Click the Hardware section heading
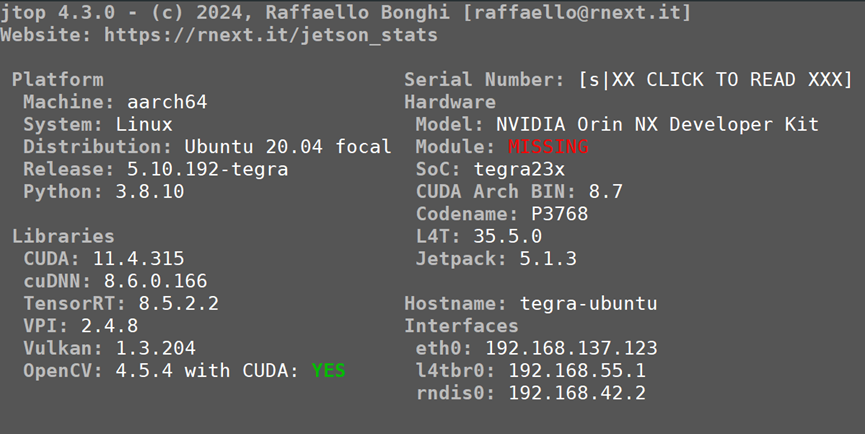This screenshot has height=434, width=865. pos(450,102)
